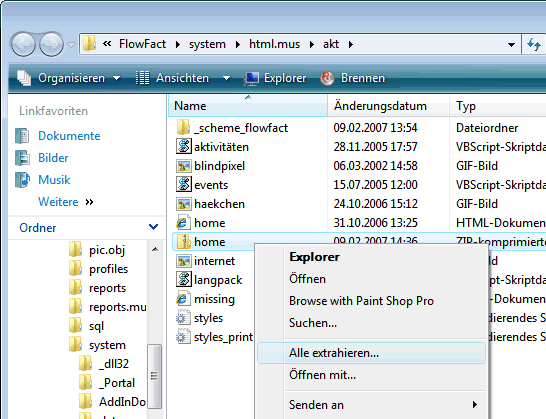This screenshot has width=546, height=419.
Task: Select system folder in tree
Action: point(107,345)
